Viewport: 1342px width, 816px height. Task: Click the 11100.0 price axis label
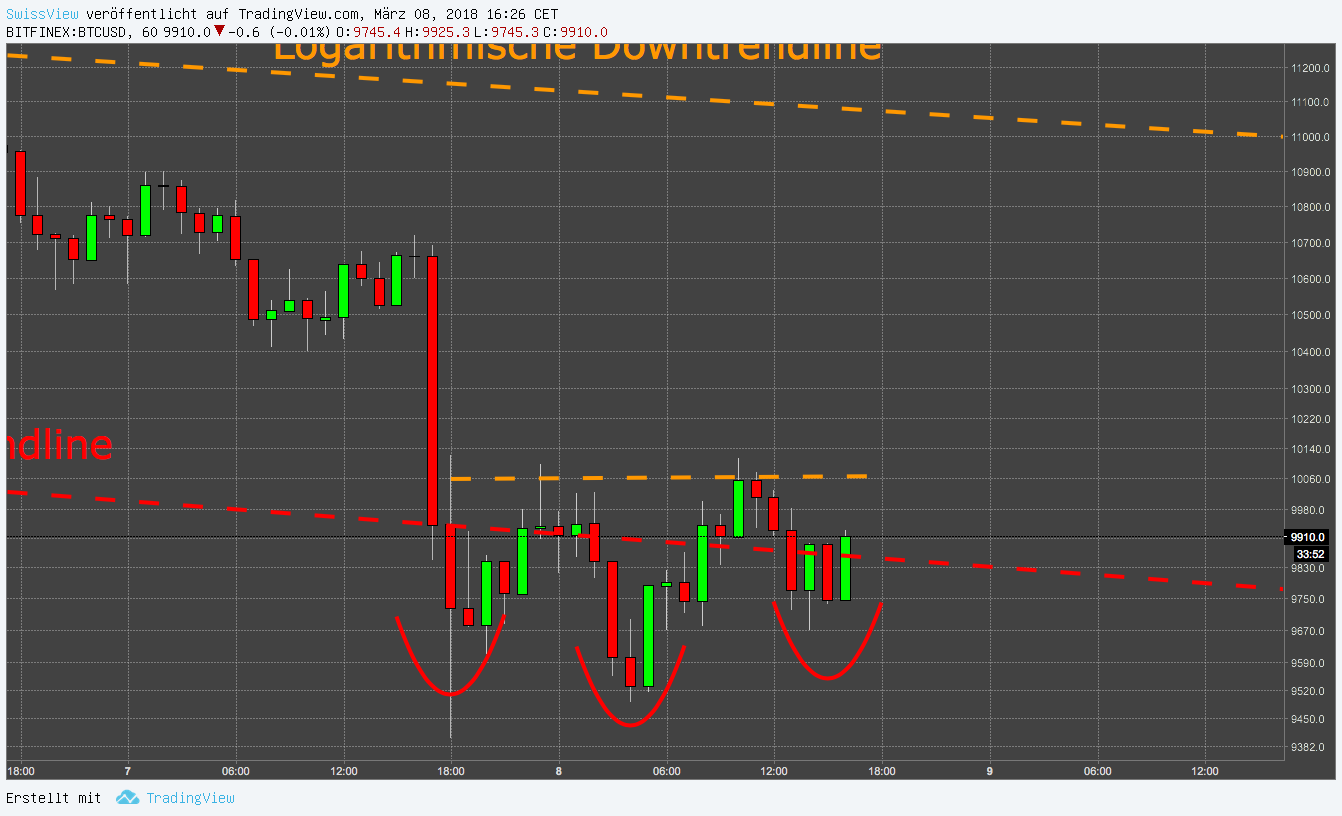[1310, 102]
